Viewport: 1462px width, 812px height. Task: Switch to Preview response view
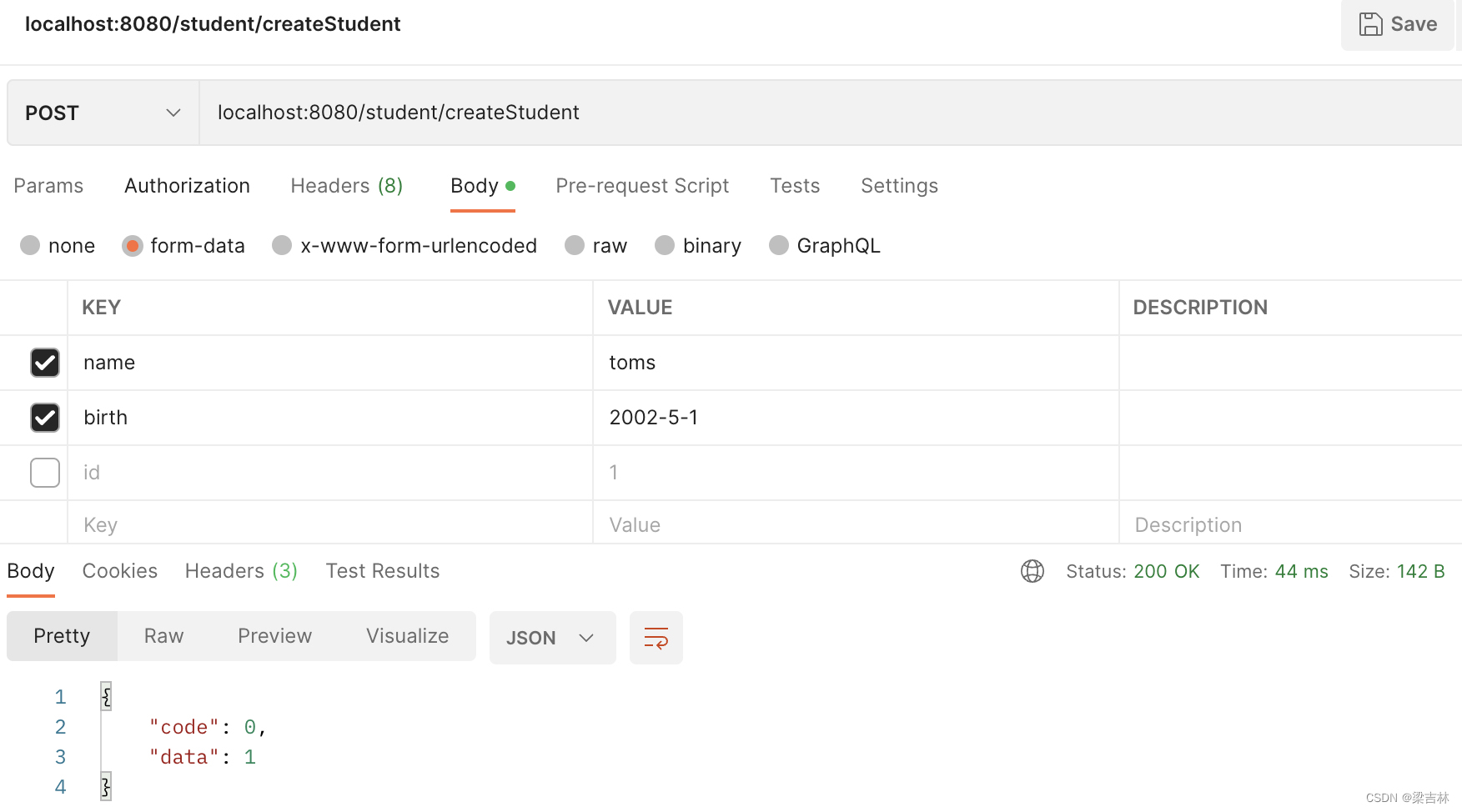click(x=274, y=636)
